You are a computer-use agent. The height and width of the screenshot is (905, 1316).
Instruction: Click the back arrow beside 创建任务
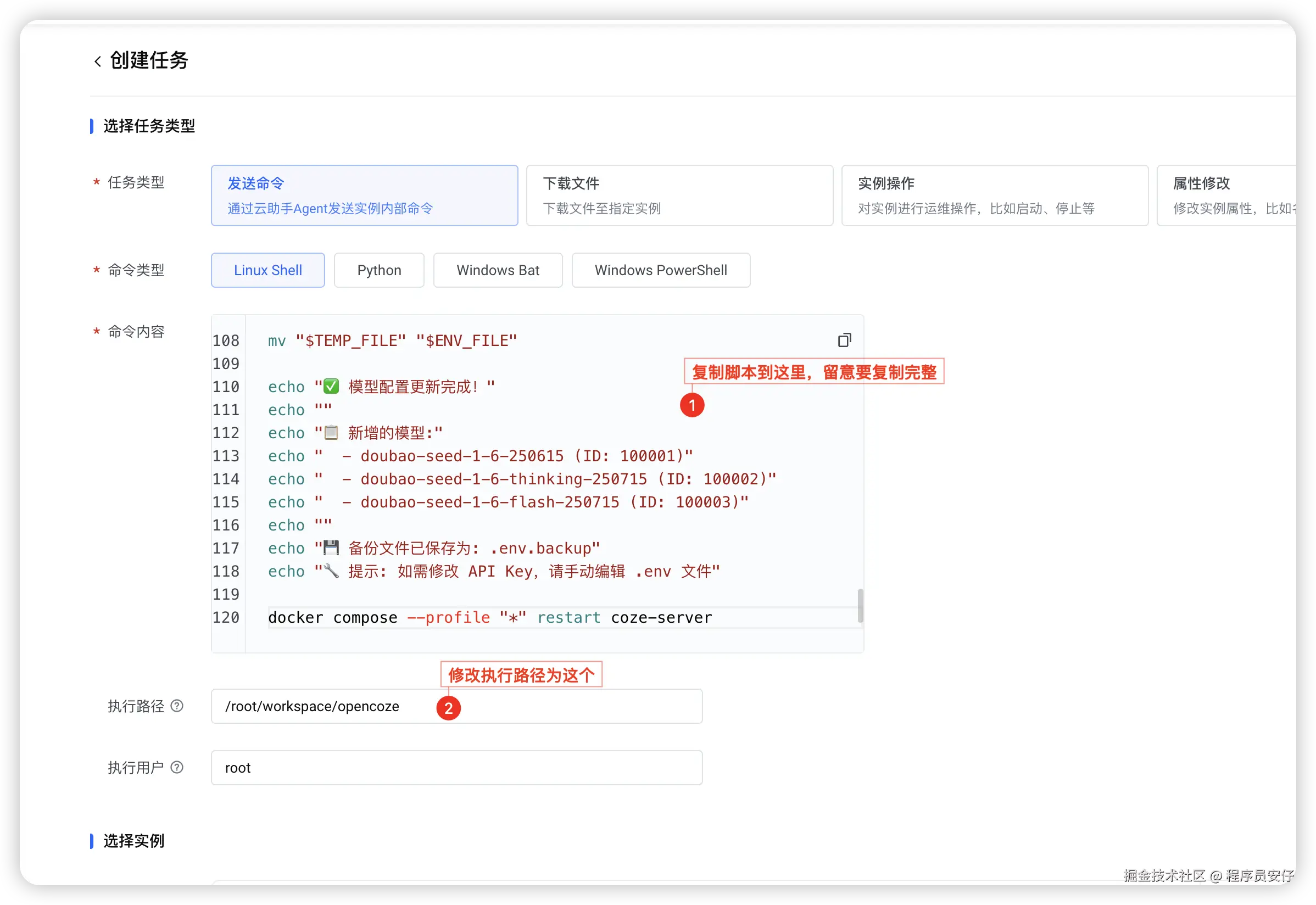98,62
